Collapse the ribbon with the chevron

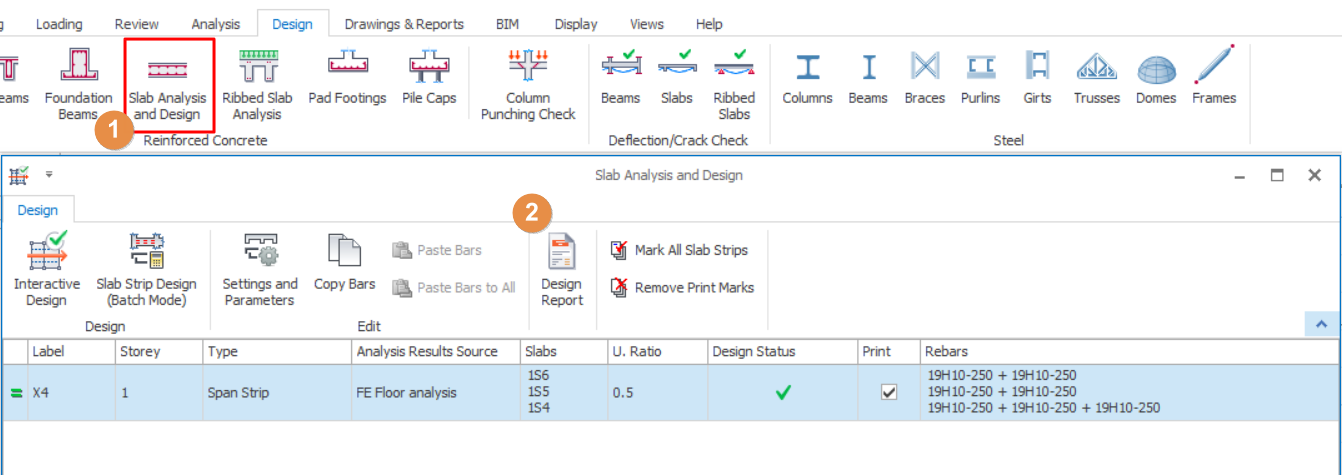click(x=1321, y=324)
